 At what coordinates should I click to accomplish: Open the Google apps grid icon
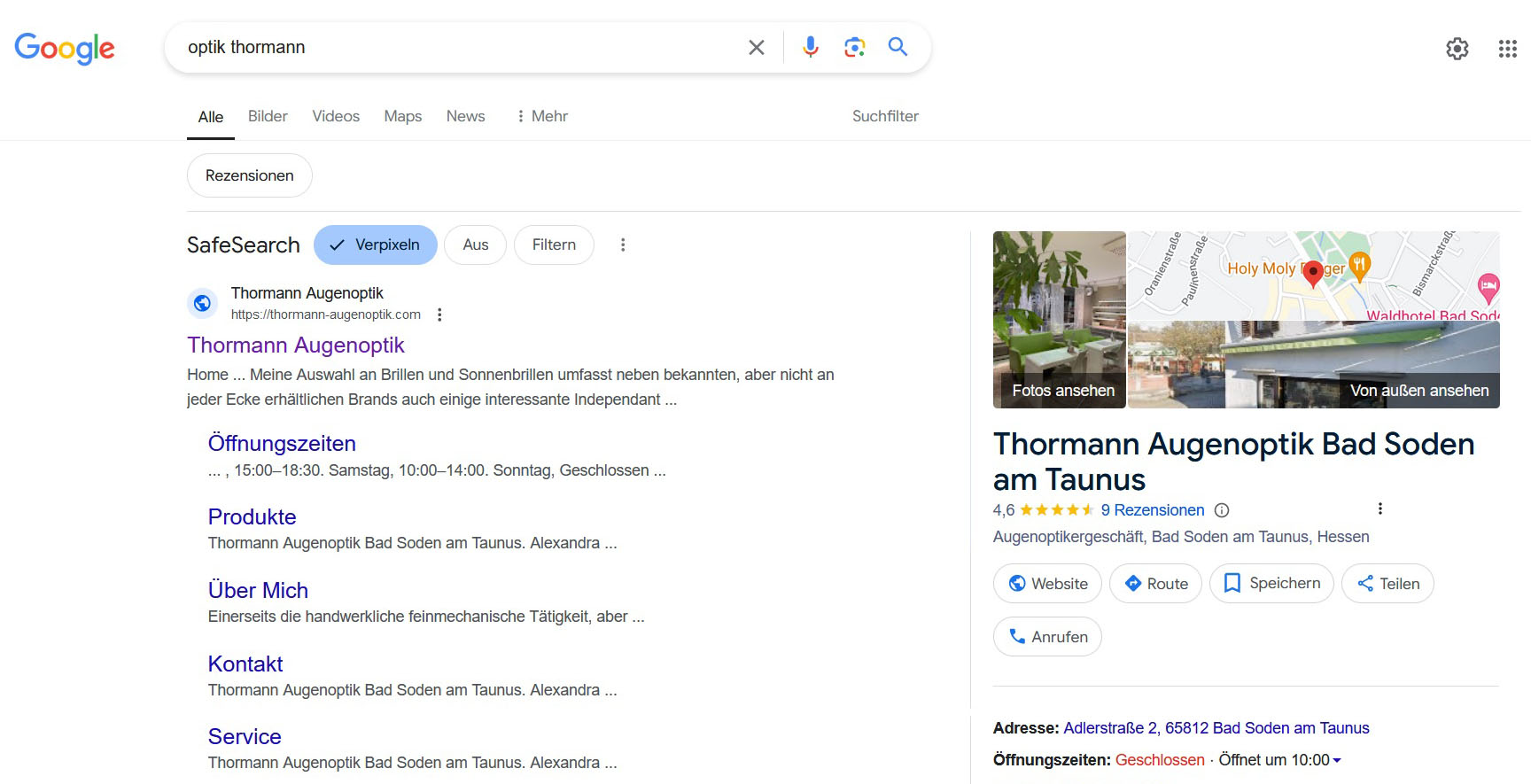1507,49
